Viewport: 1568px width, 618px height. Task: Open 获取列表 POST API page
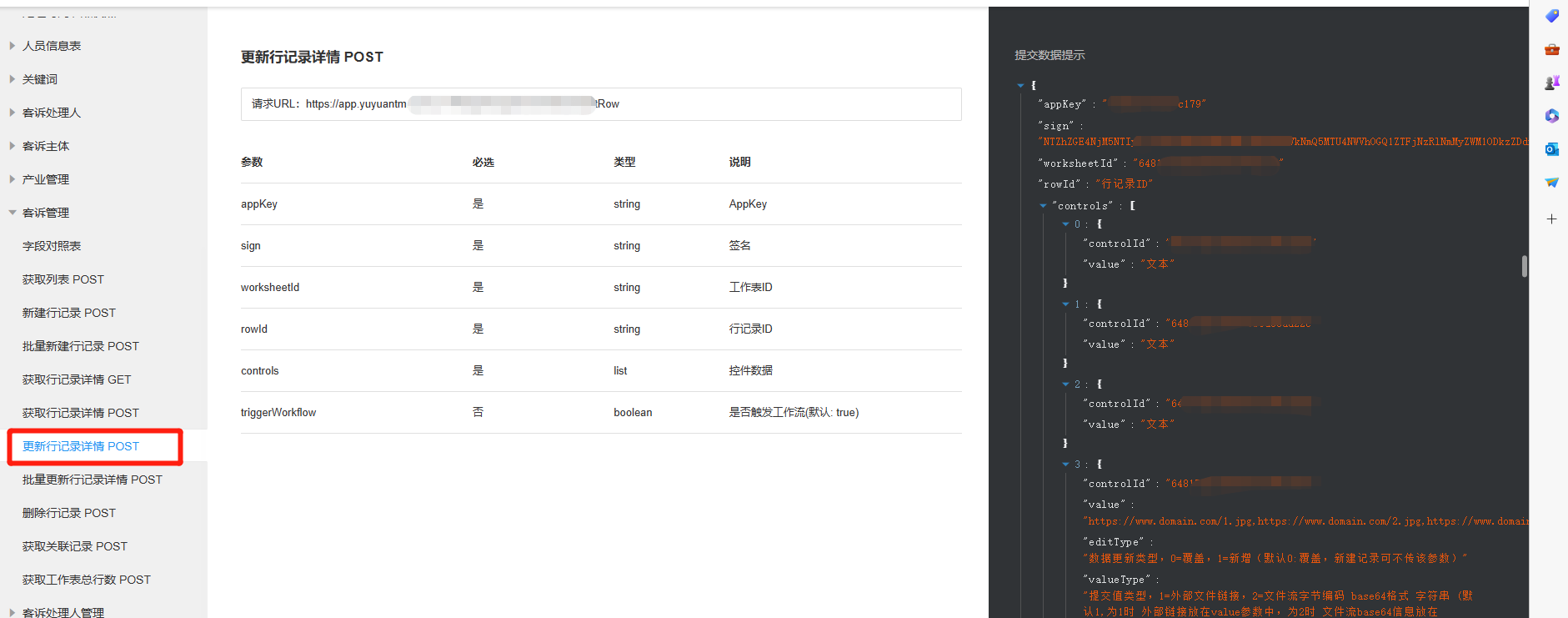pos(63,279)
